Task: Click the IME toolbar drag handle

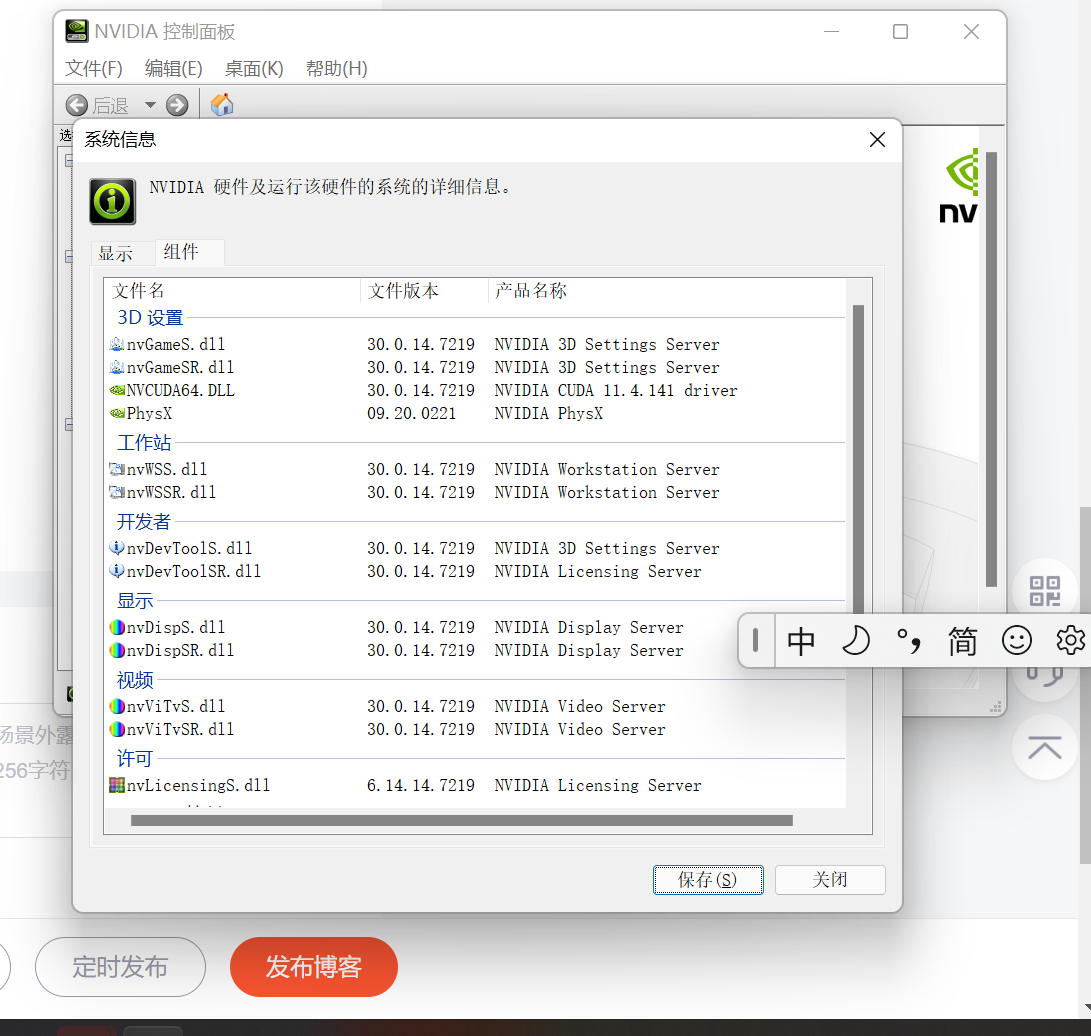Action: [755, 640]
